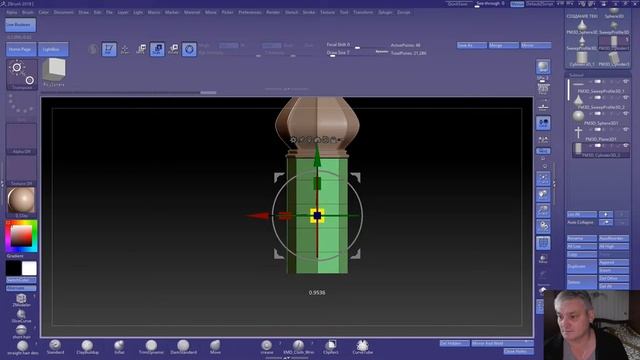Select the ClayBuildup brush

tap(87, 347)
